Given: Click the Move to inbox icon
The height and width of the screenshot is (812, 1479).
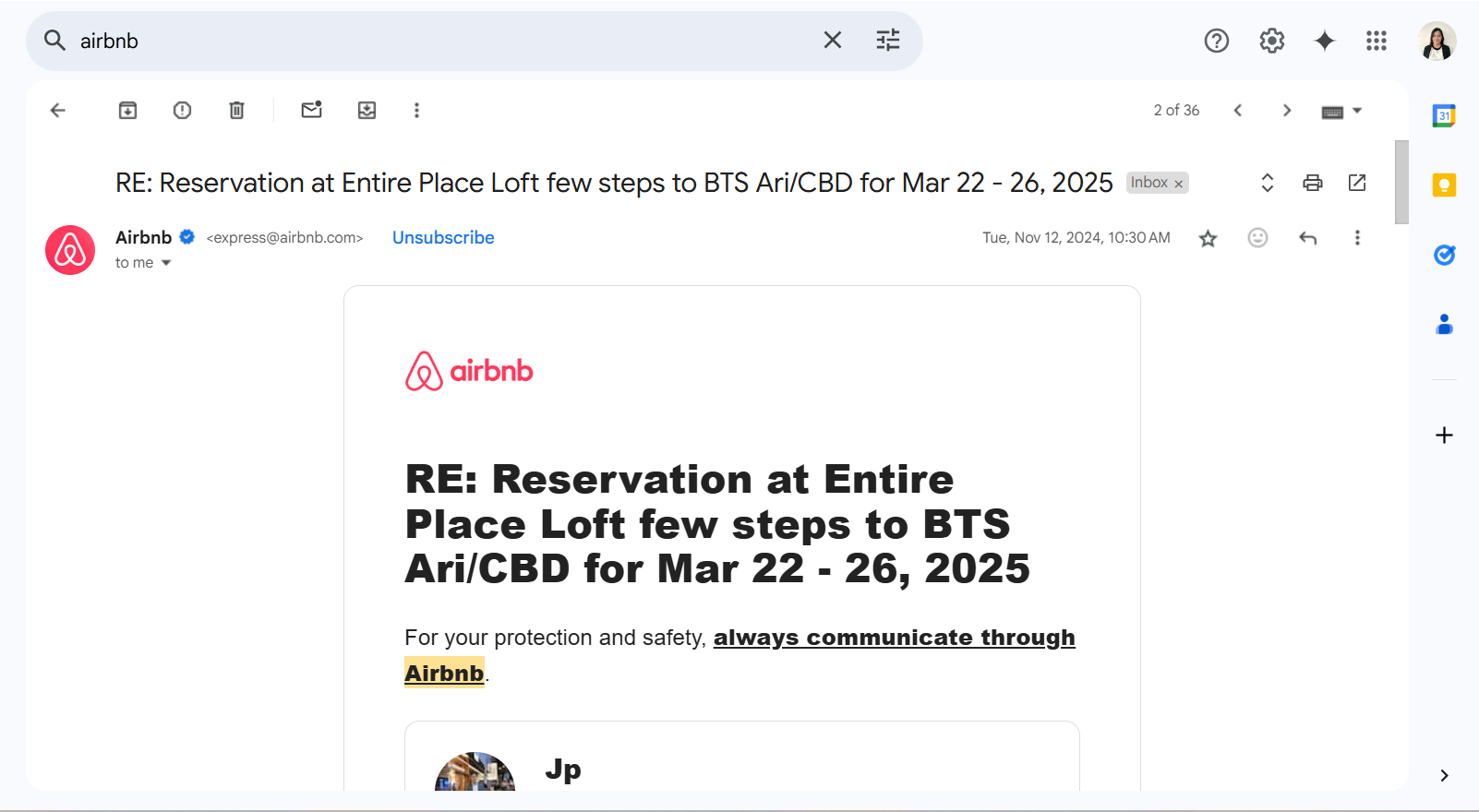Looking at the screenshot, I should pos(367,111).
